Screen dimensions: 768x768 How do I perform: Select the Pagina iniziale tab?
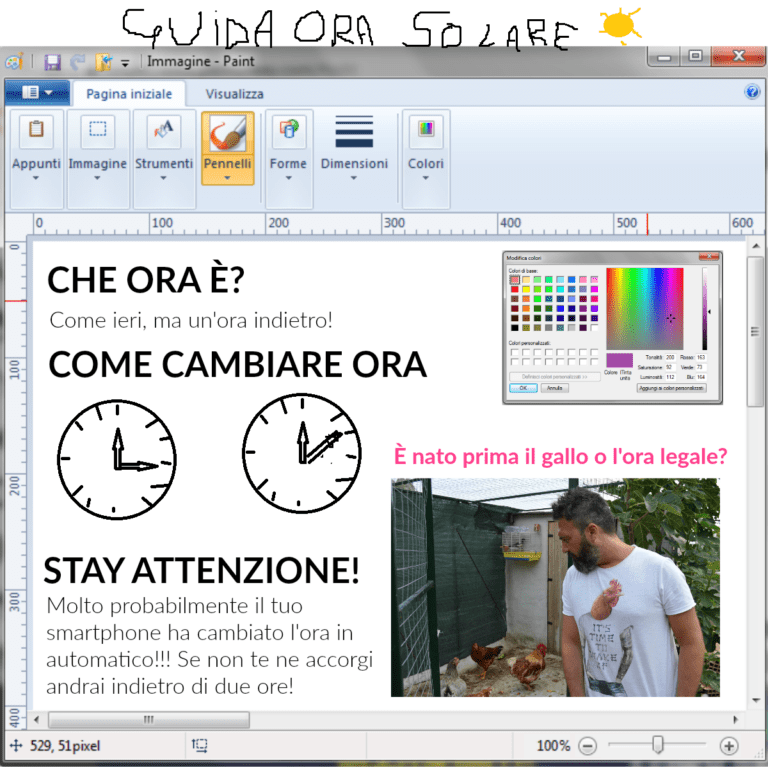pos(128,94)
